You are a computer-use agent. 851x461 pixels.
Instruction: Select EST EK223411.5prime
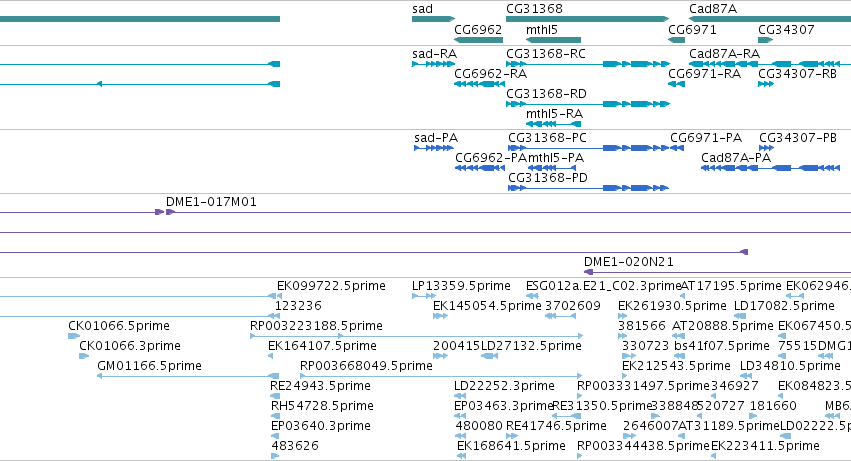[765, 446]
